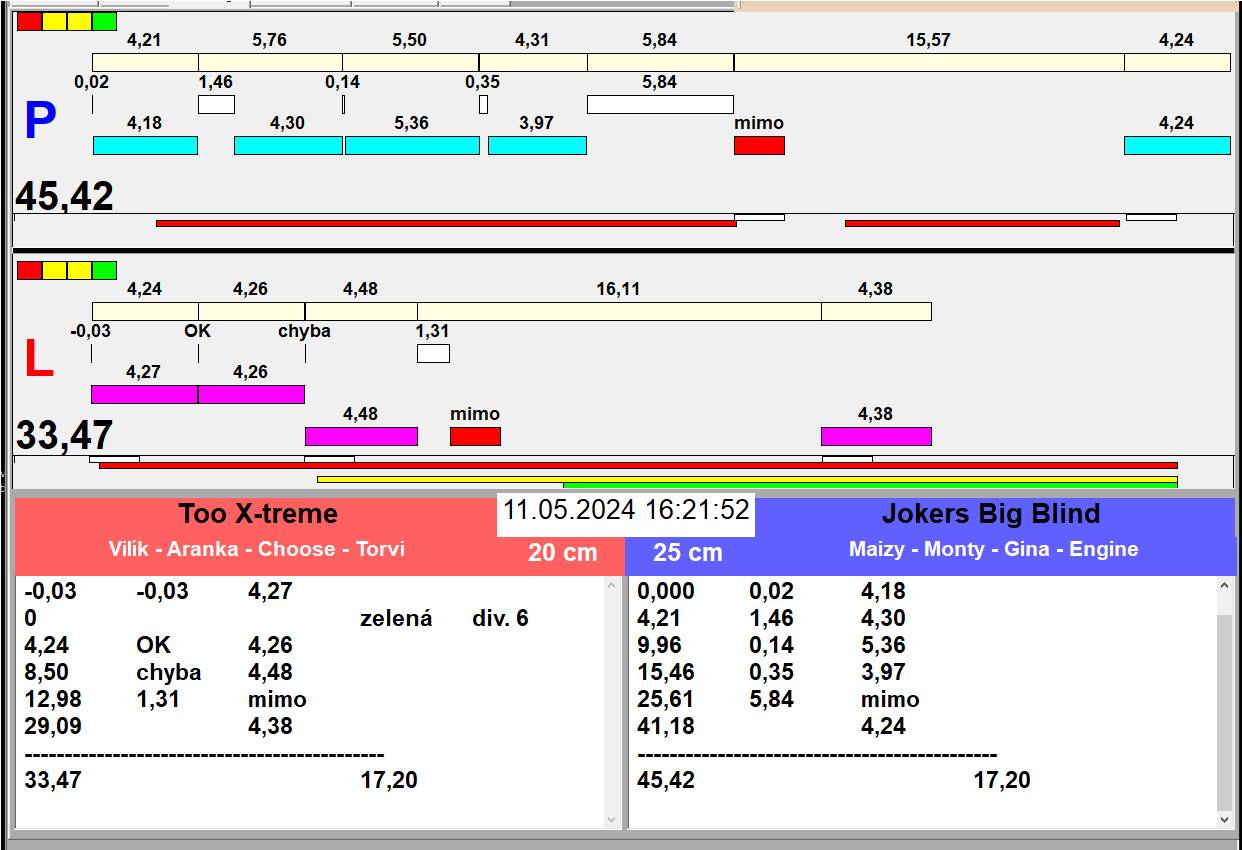Select the magenta 4,27 run bar in lane L
This screenshot has width=1242, height=850.
tap(144, 394)
